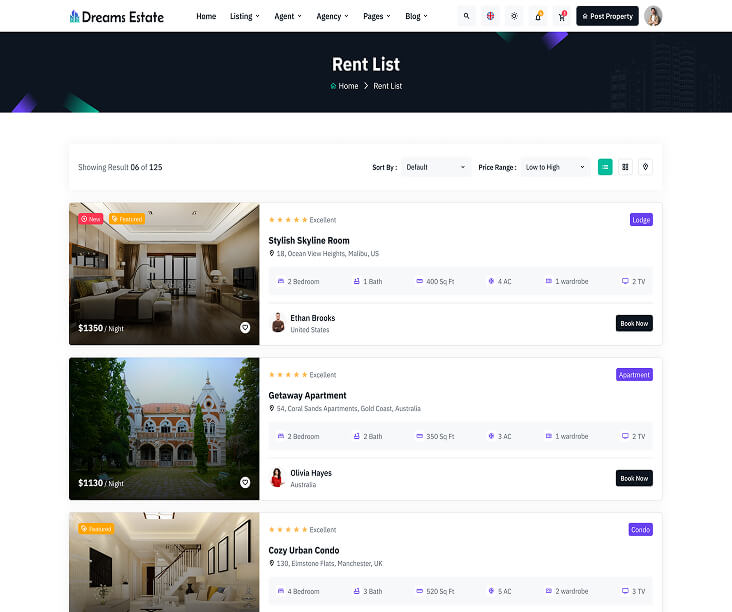
Task: Expand the Agent menu
Action: tap(288, 16)
